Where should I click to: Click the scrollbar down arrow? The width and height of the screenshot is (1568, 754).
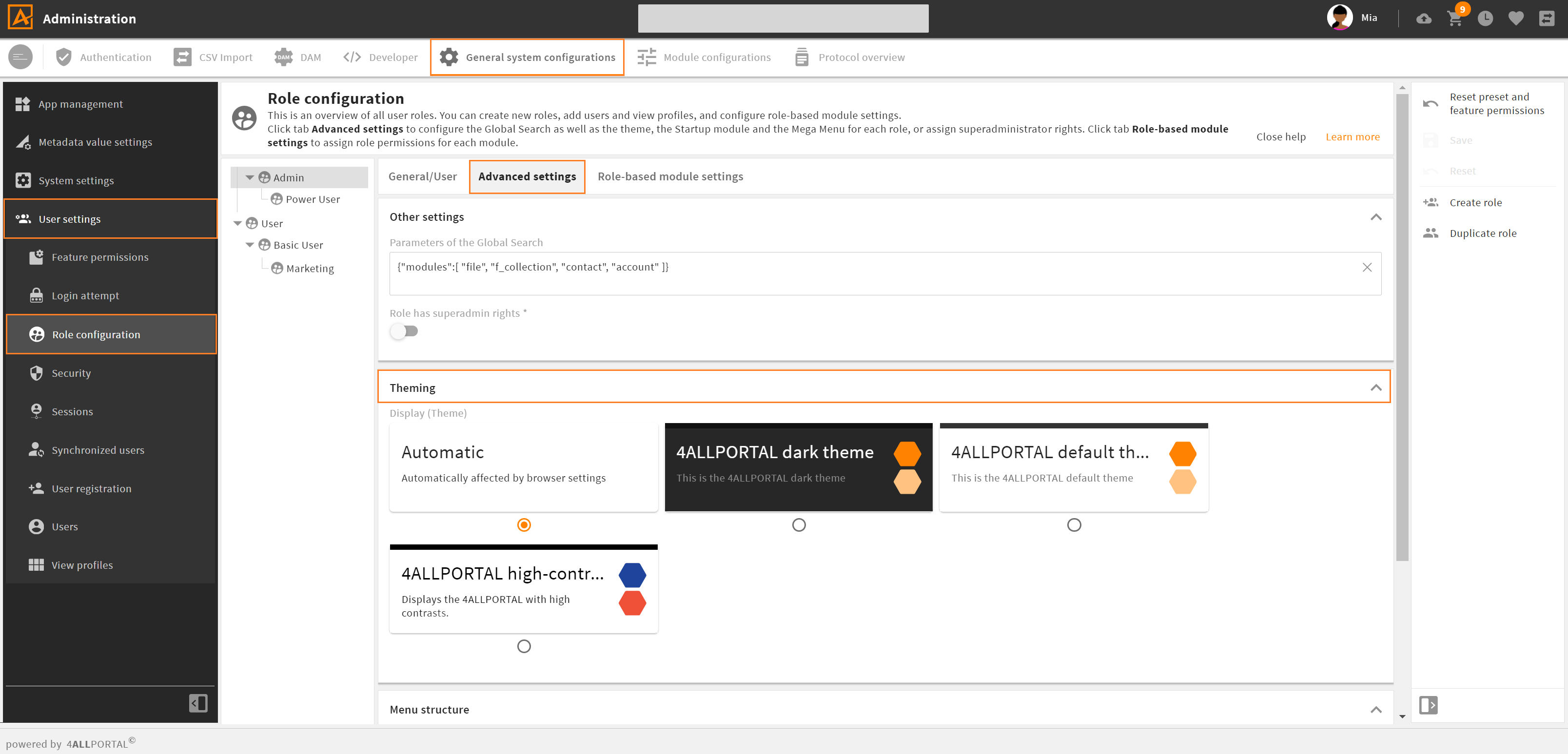click(x=1402, y=716)
